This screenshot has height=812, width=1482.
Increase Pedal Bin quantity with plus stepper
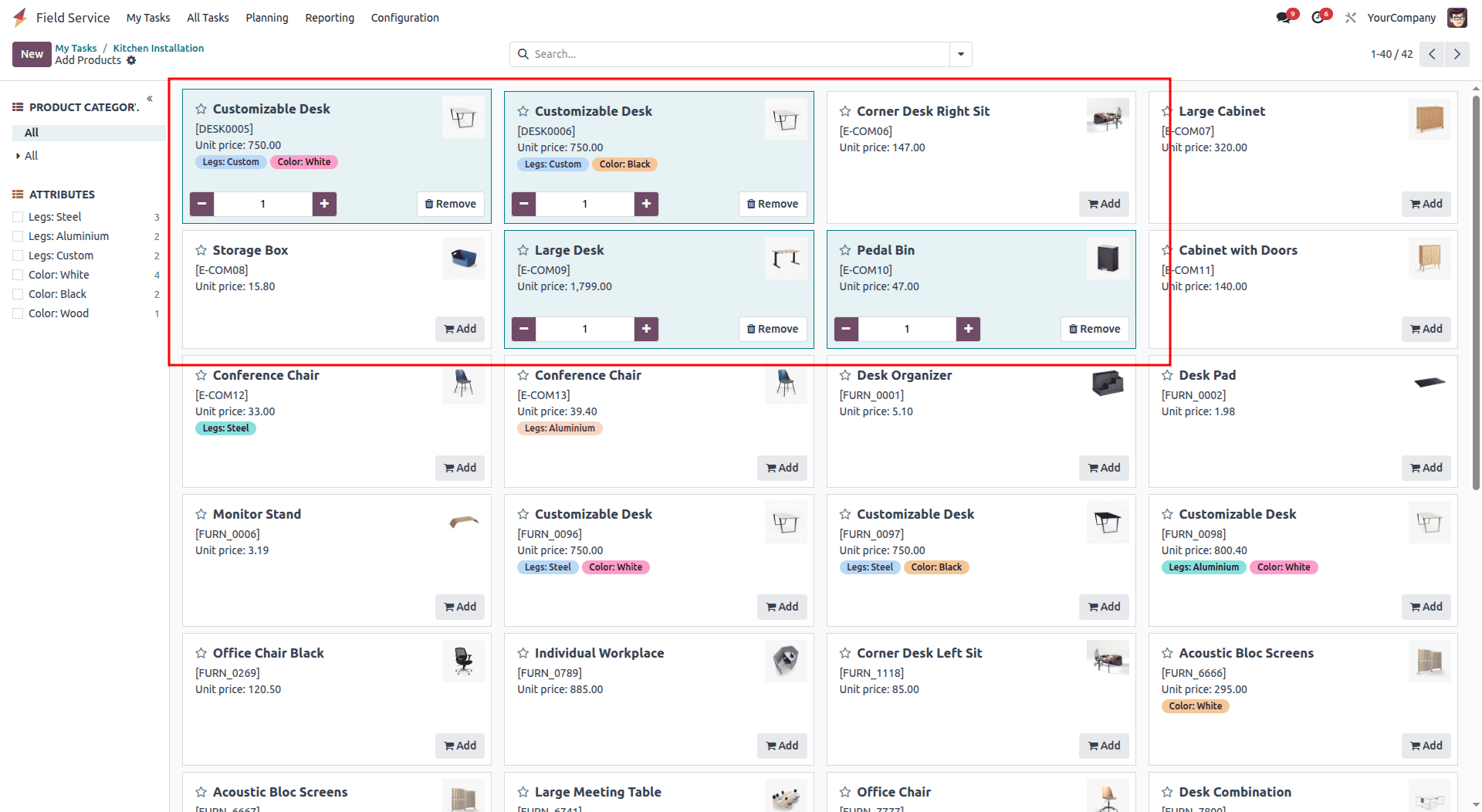click(968, 329)
